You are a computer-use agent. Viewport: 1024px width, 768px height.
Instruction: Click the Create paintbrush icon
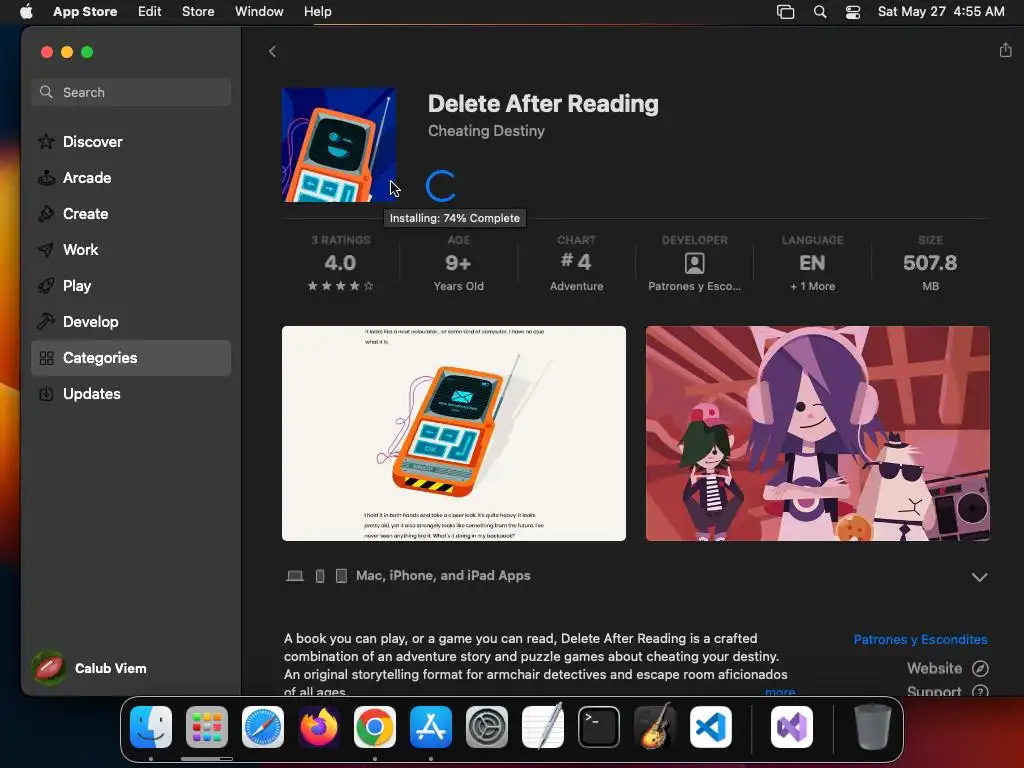pyautogui.click(x=46, y=214)
